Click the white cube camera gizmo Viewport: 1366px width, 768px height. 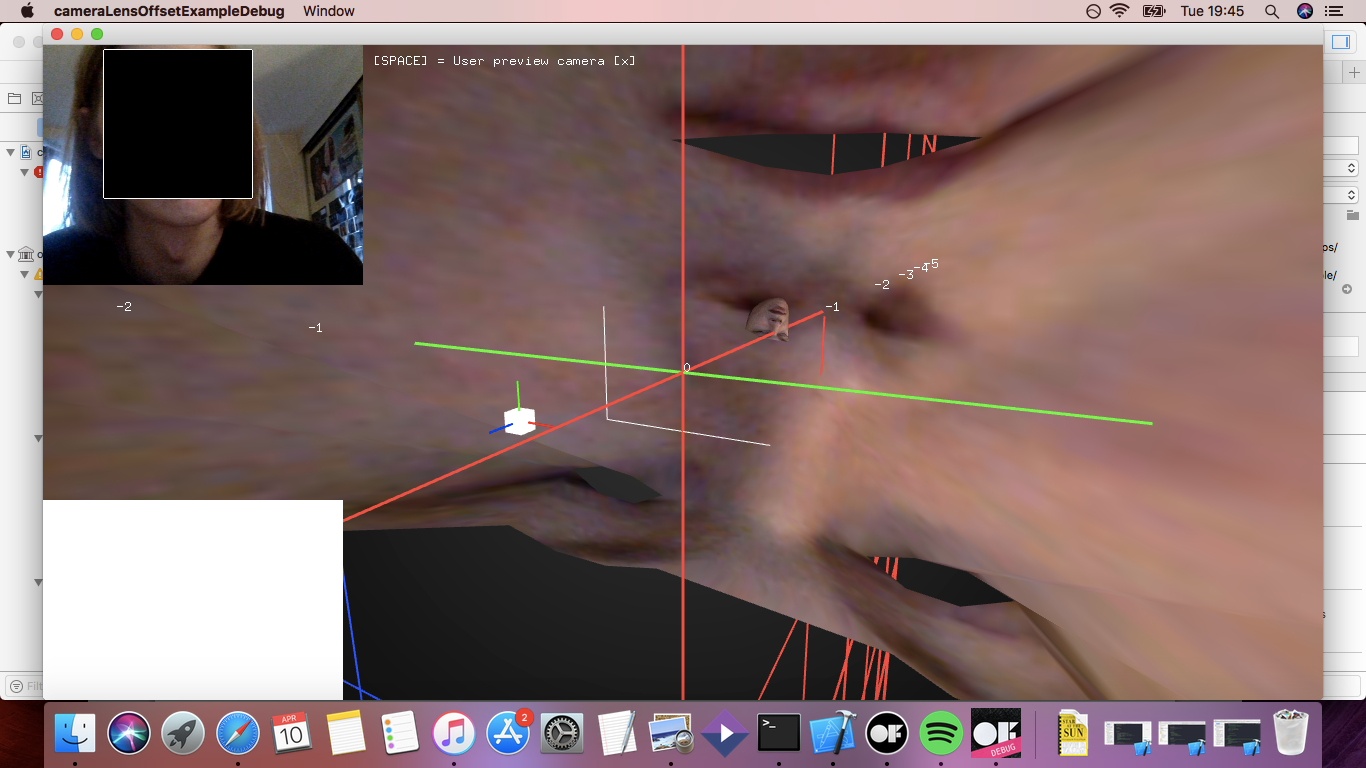(519, 421)
